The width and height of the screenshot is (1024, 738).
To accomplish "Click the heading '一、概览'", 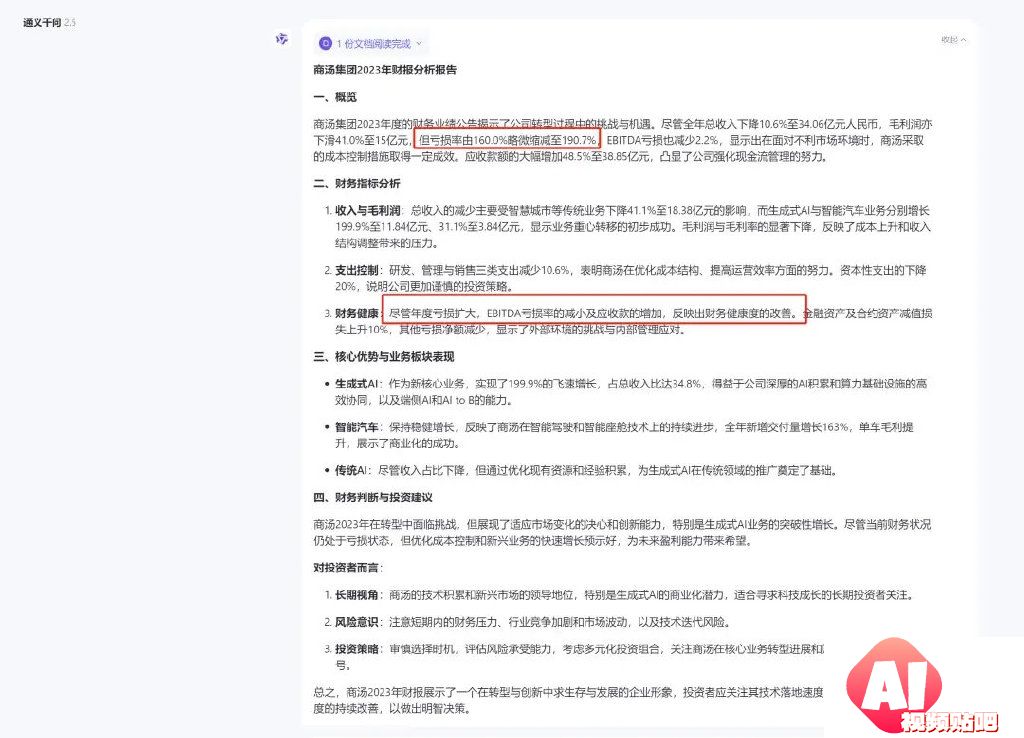I will 335,97.
